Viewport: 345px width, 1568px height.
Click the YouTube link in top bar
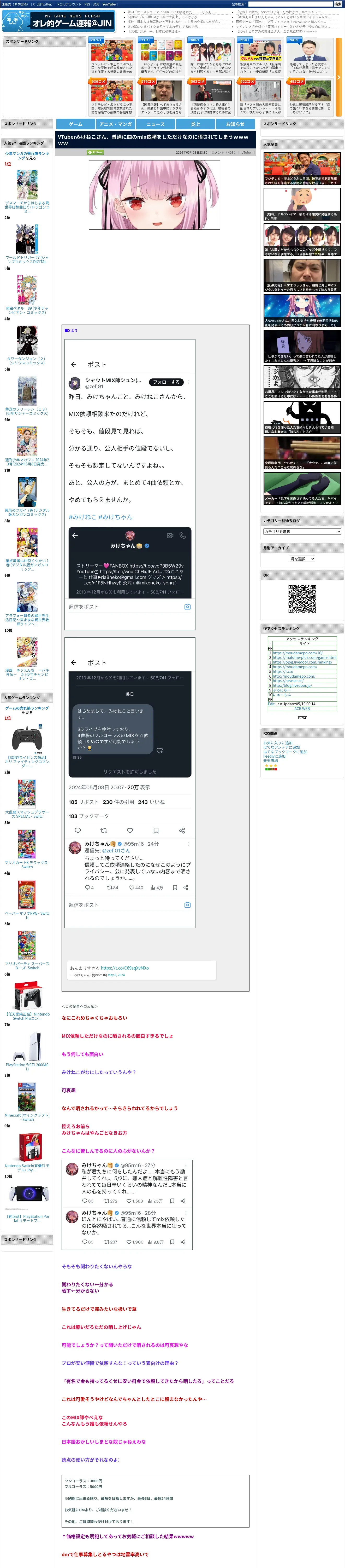point(109,4)
